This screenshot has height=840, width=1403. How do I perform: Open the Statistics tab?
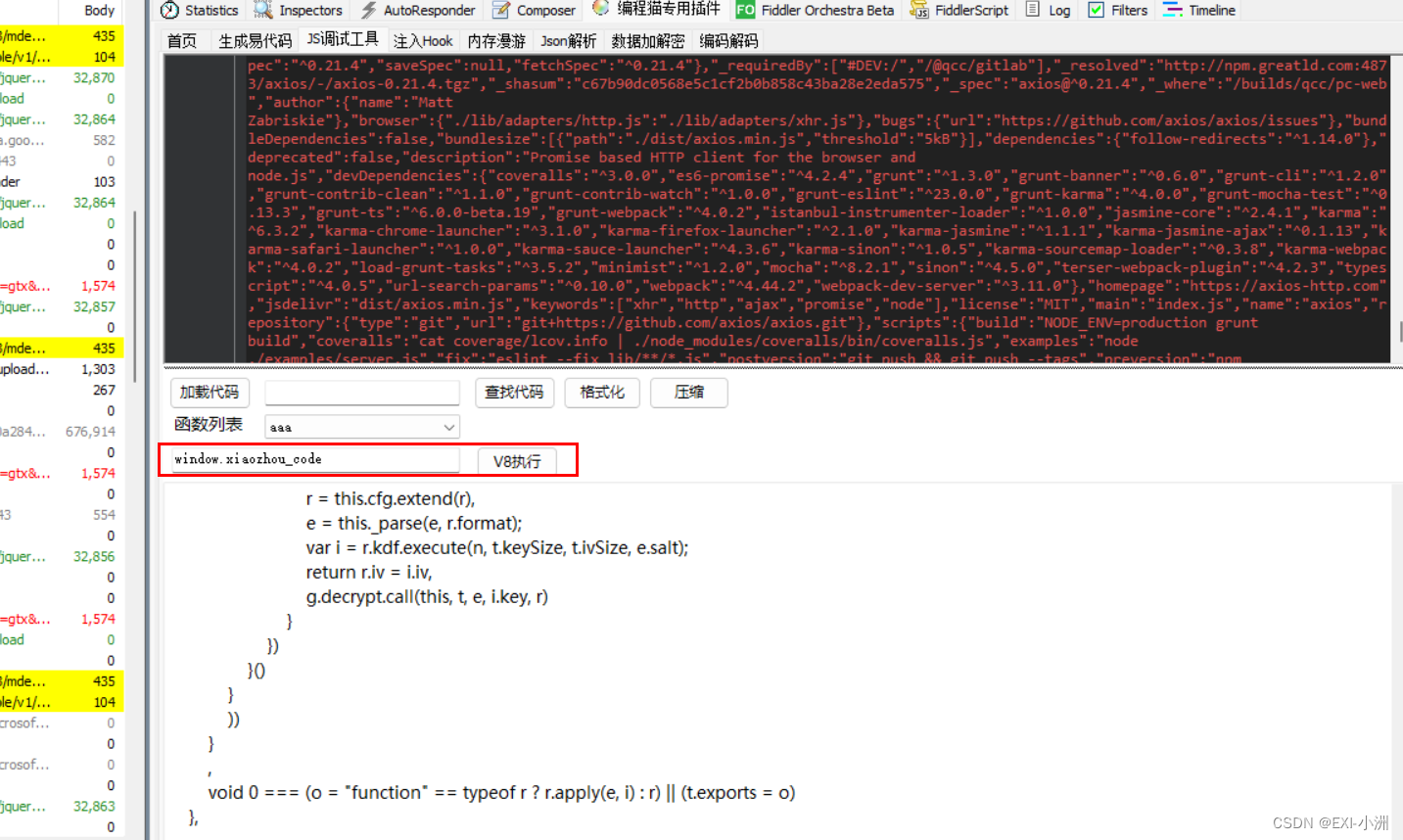pyautogui.click(x=199, y=10)
